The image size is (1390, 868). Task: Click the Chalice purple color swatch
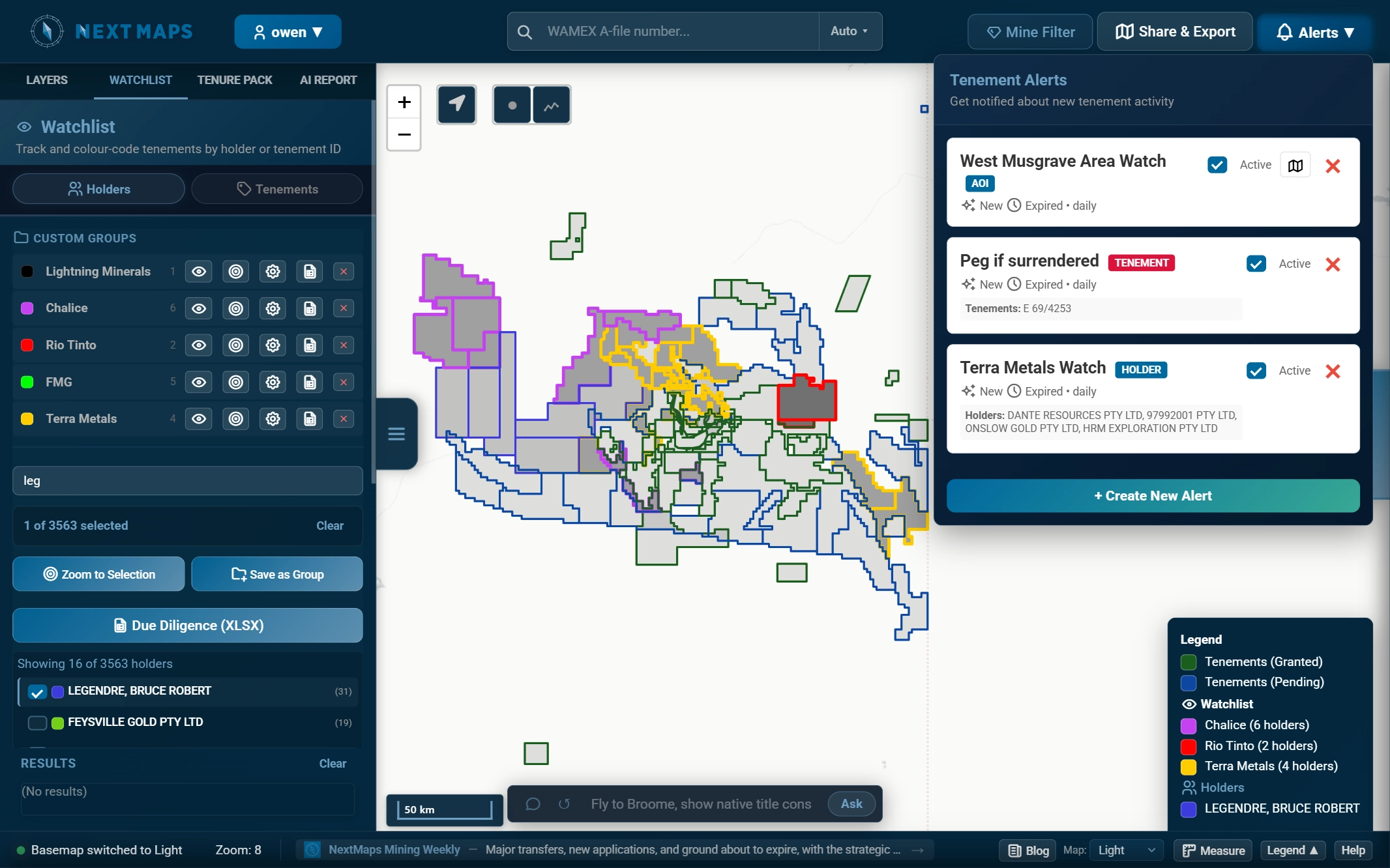point(27,308)
